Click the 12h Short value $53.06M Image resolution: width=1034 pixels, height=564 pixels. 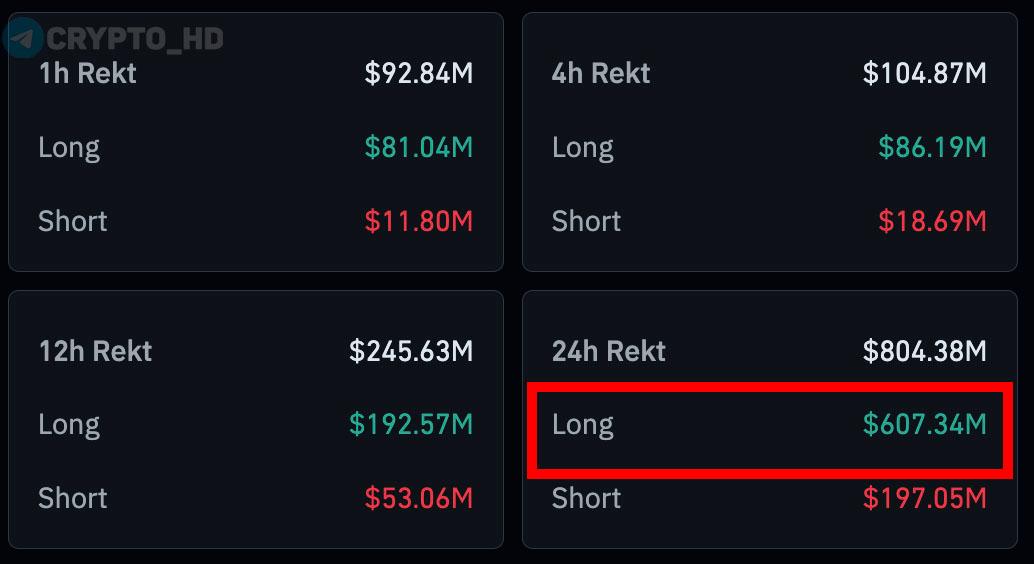point(418,498)
